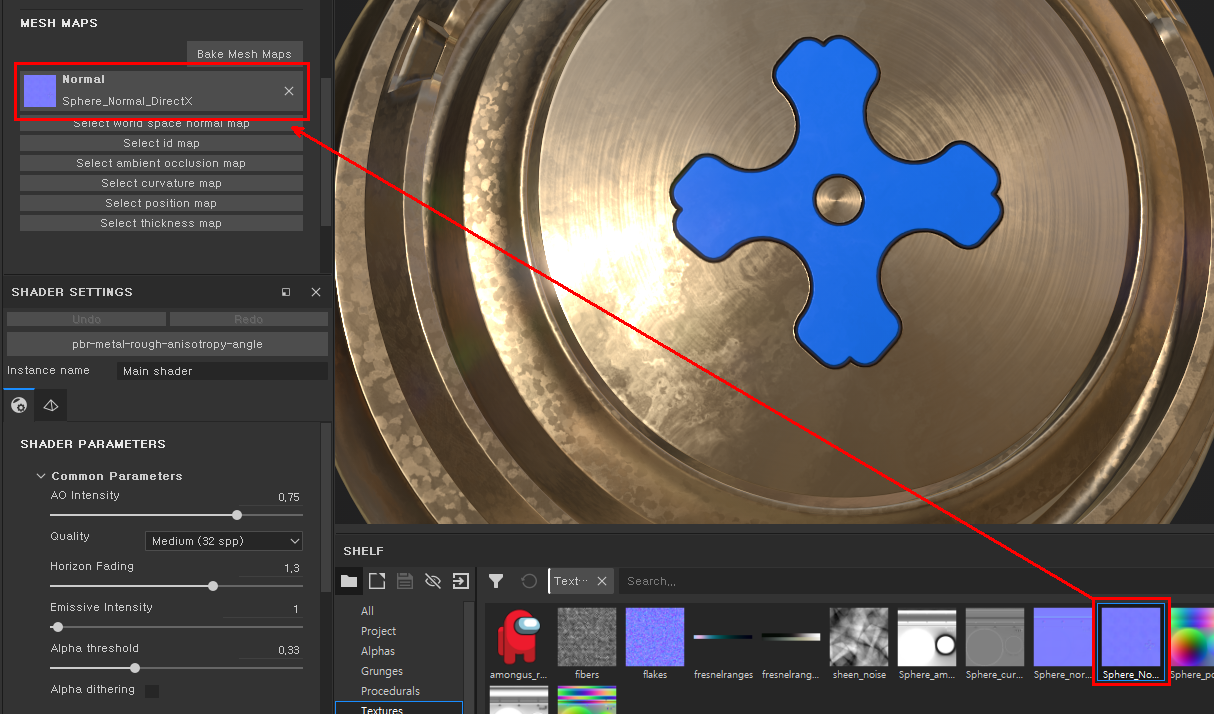Click Select world space normal map
The image size is (1214, 714).
click(x=161, y=124)
